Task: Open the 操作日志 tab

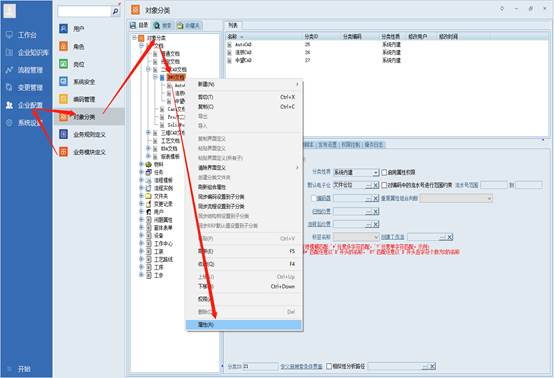Action: coord(374,144)
